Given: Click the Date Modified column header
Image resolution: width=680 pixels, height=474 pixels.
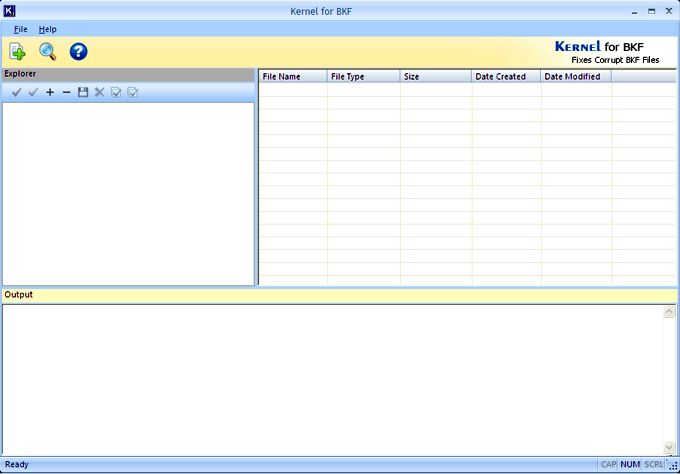Looking at the screenshot, I should point(576,76).
